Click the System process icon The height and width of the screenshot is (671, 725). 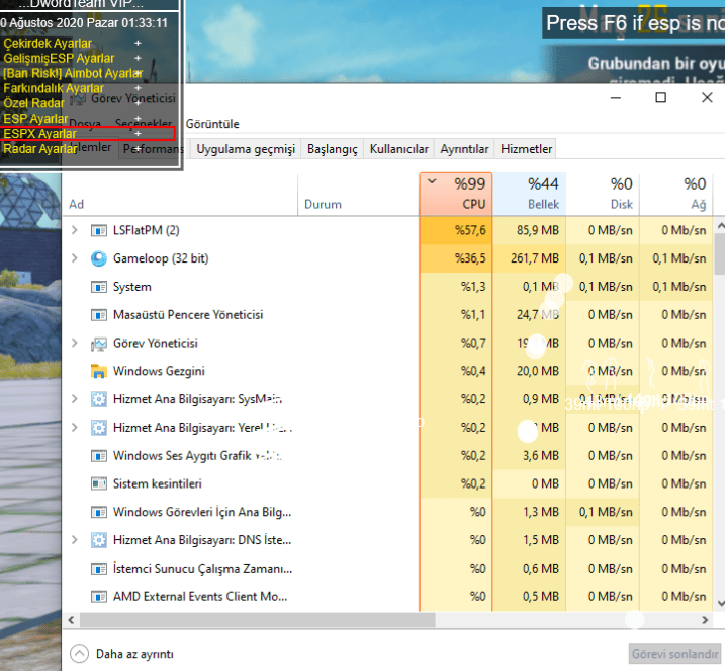(98, 287)
